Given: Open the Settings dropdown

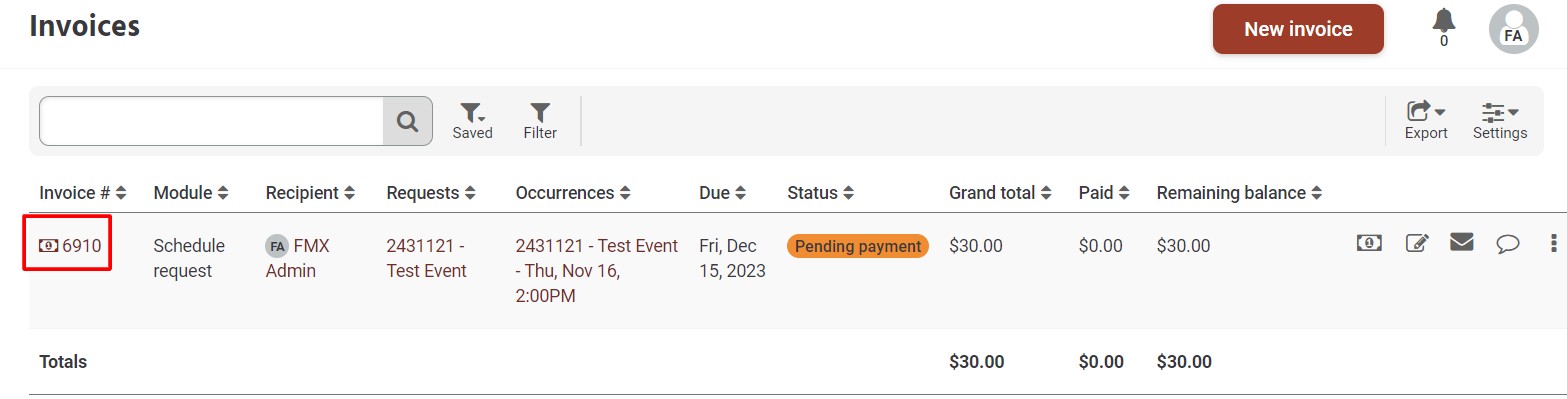Looking at the screenshot, I should pos(1500,121).
